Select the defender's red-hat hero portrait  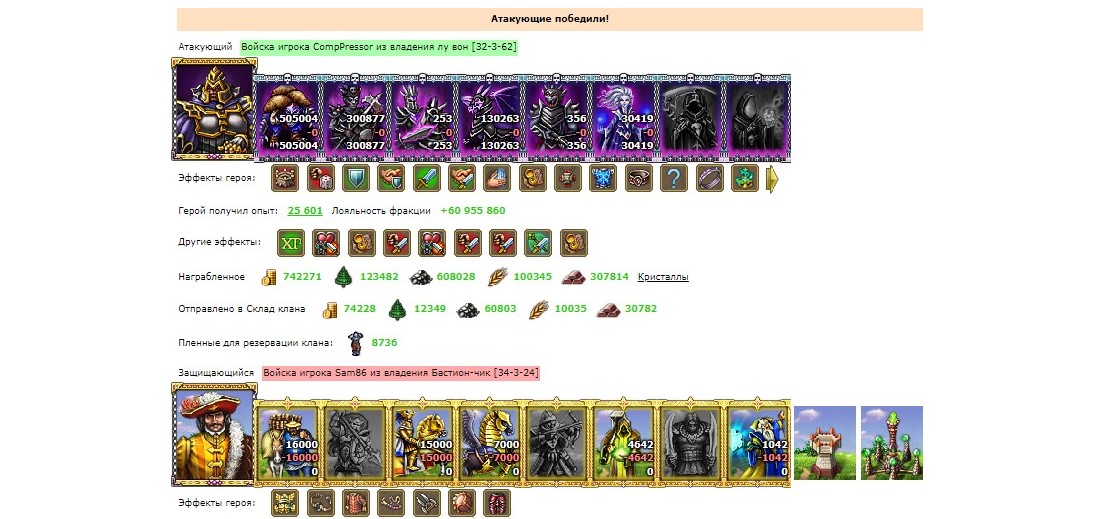pos(214,434)
